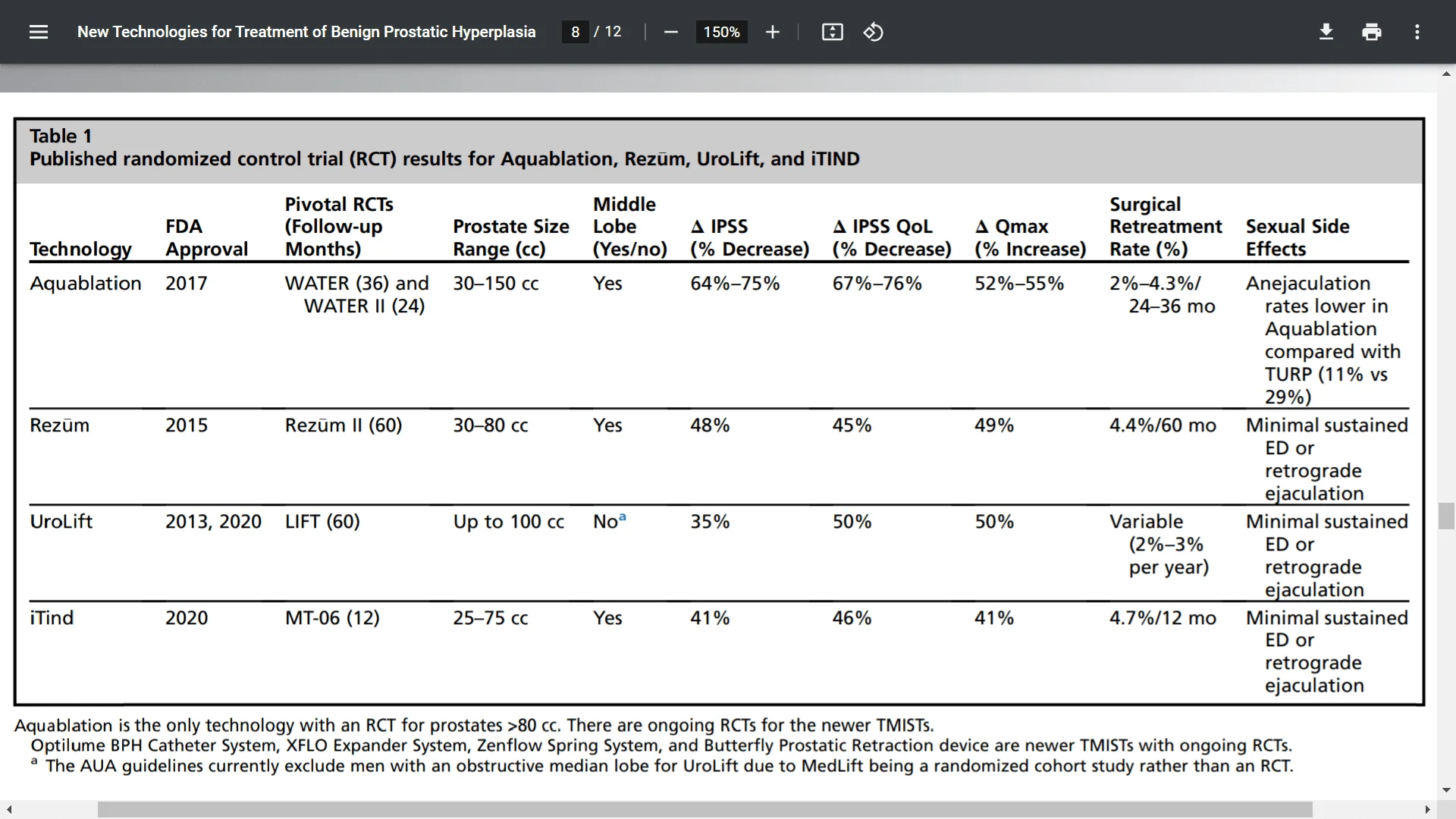The width and height of the screenshot is (1456, 819).
Task: Click the '4.4%/60 mo' retreatment cell
Action: point(1163,425)
